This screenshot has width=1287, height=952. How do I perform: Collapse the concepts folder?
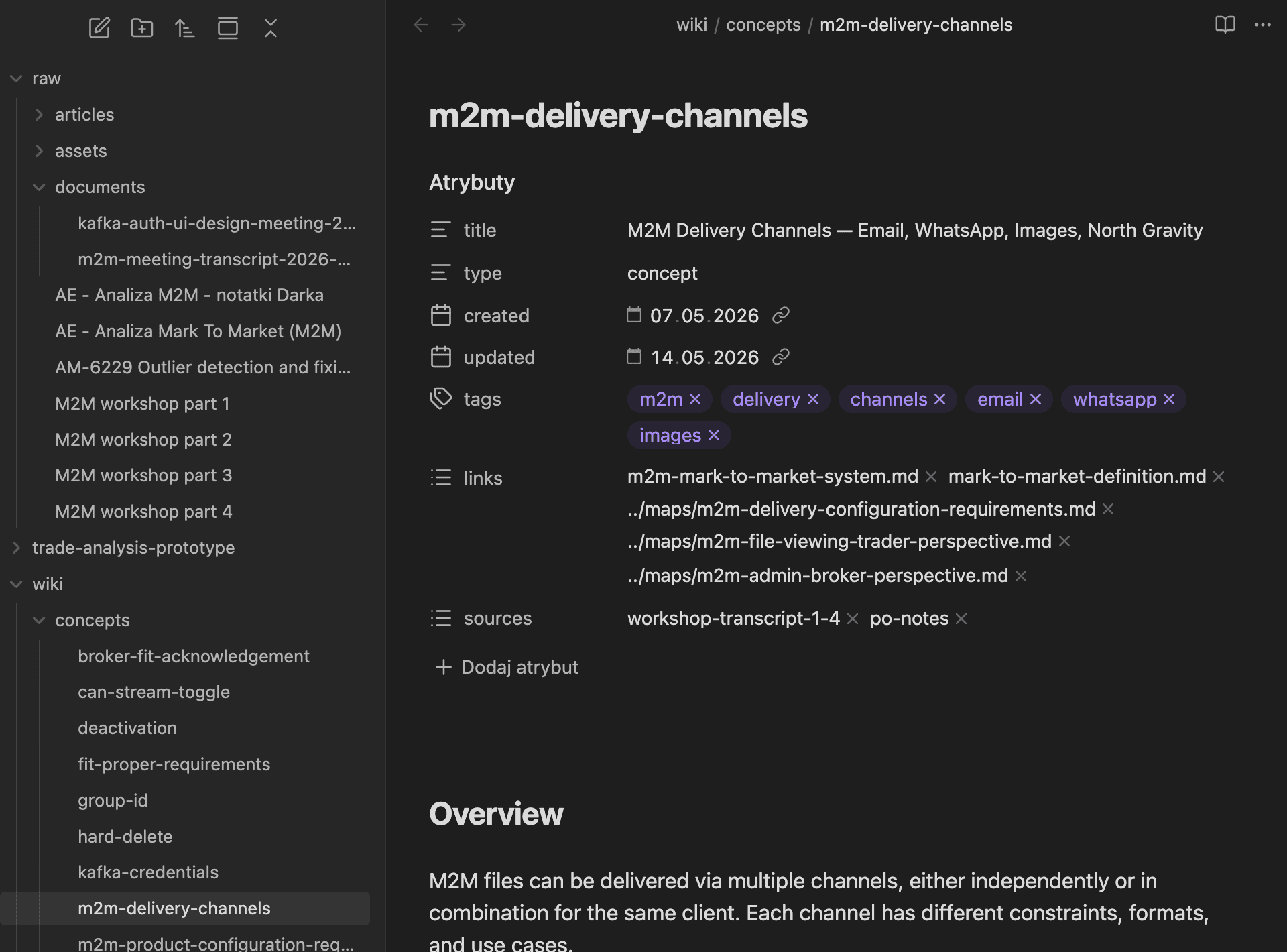click(39, 620)
